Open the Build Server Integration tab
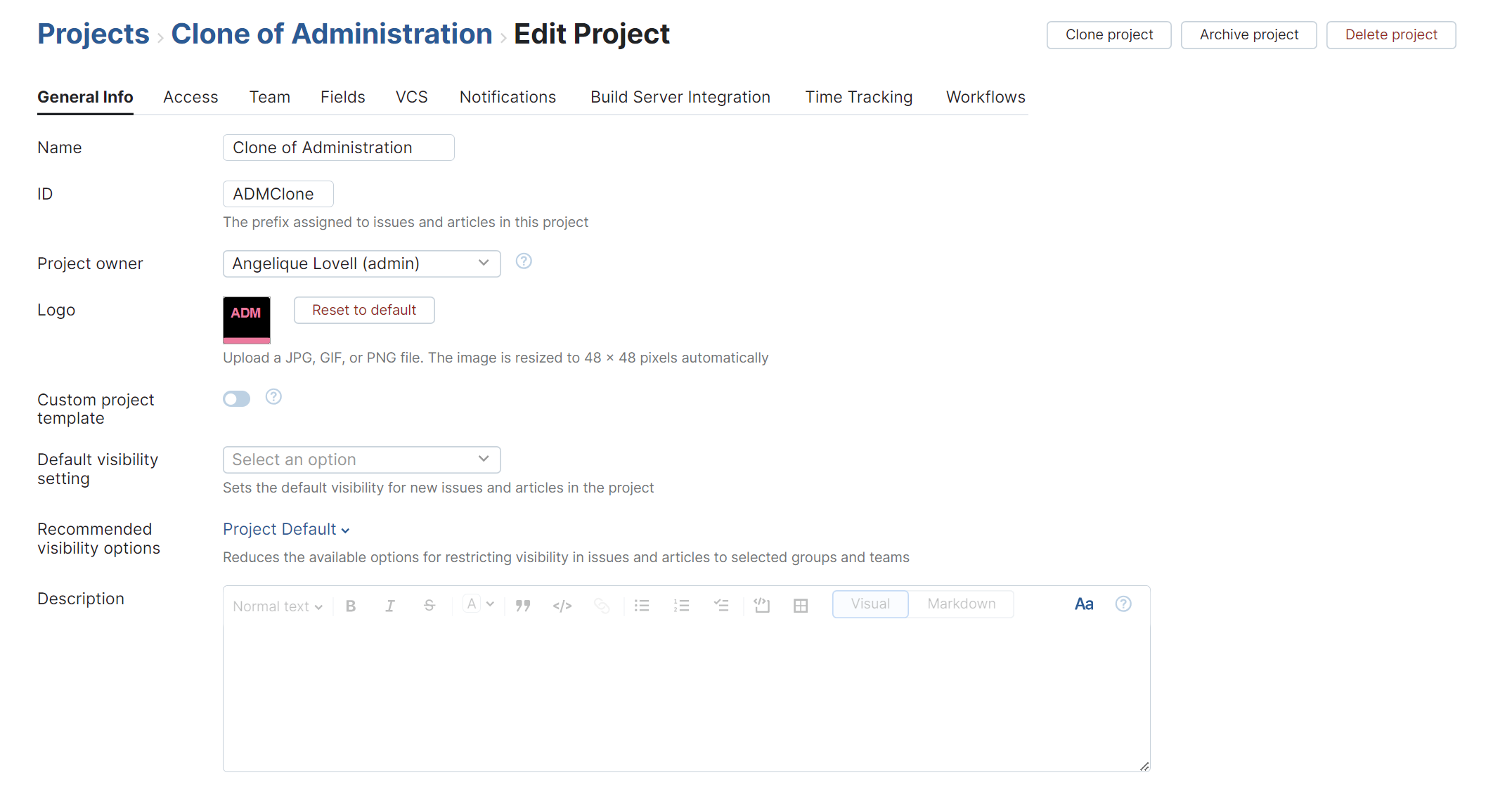Viewport: 1512px width, 801px height. click(680, 97)
